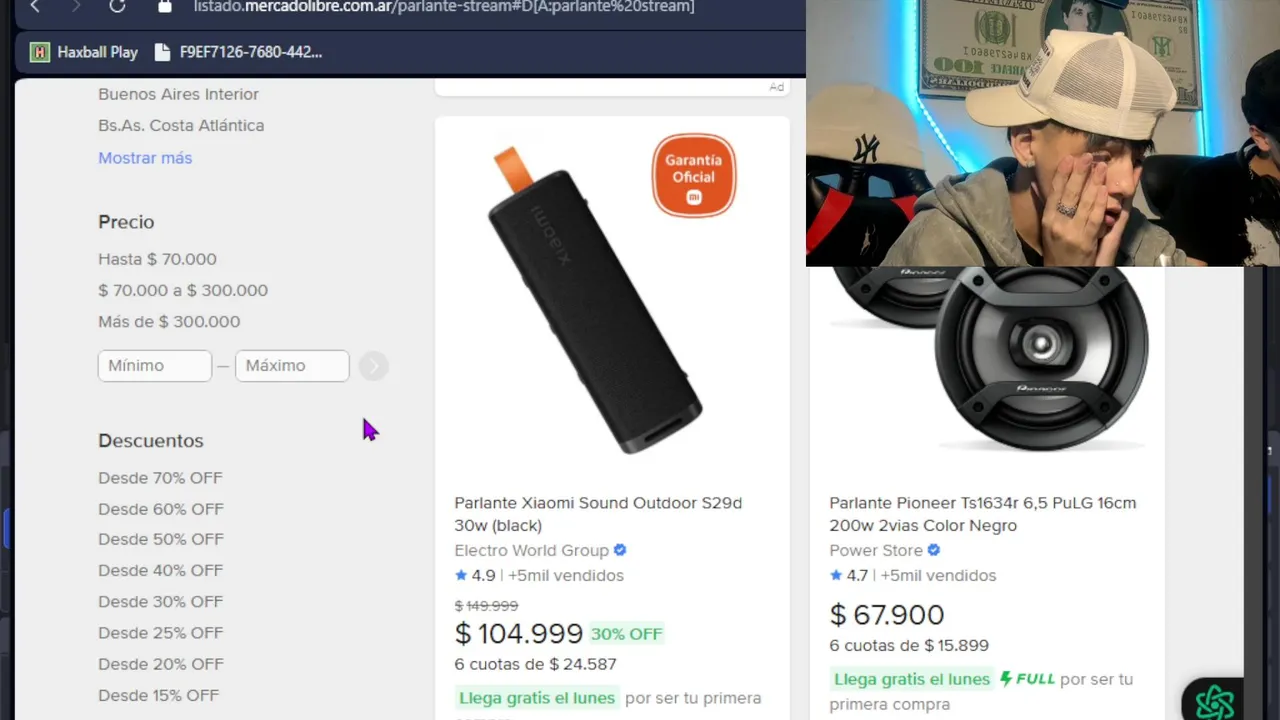Filter discounts Desde 70% OFF
Viewport: 1280px width, 720px height.
[x=160, y=478]
